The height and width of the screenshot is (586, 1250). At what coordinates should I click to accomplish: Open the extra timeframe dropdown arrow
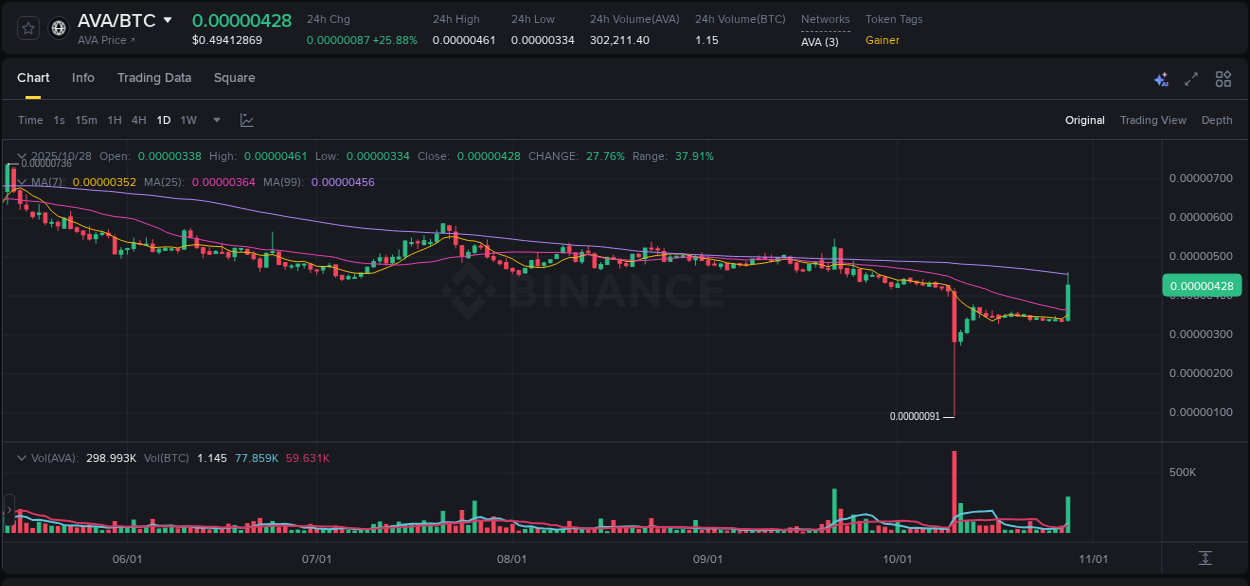[216, 120]
